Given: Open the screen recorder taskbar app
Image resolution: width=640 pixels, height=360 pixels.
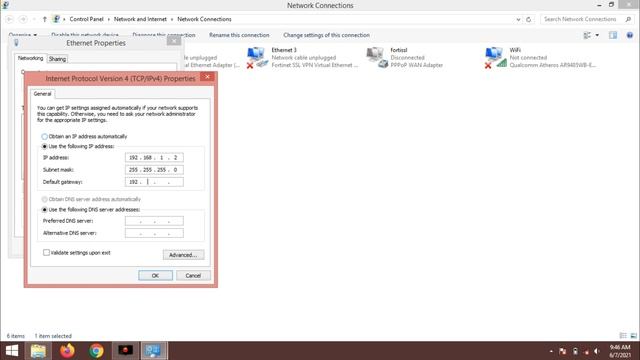Looking at the screenshot, I should click(x=125, y=351).
